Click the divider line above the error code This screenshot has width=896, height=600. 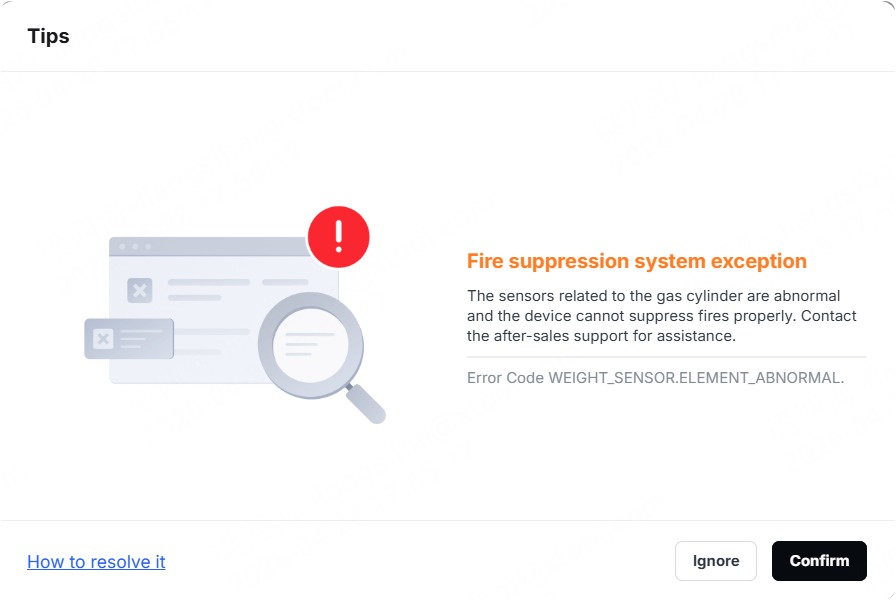click(x=667, y=357)
